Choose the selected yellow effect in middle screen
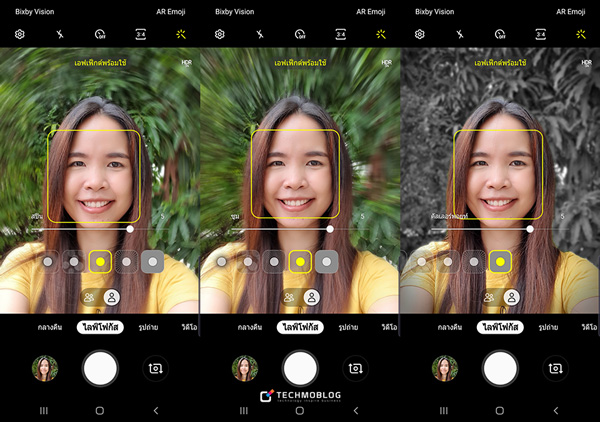 click(x=299, y=262)
